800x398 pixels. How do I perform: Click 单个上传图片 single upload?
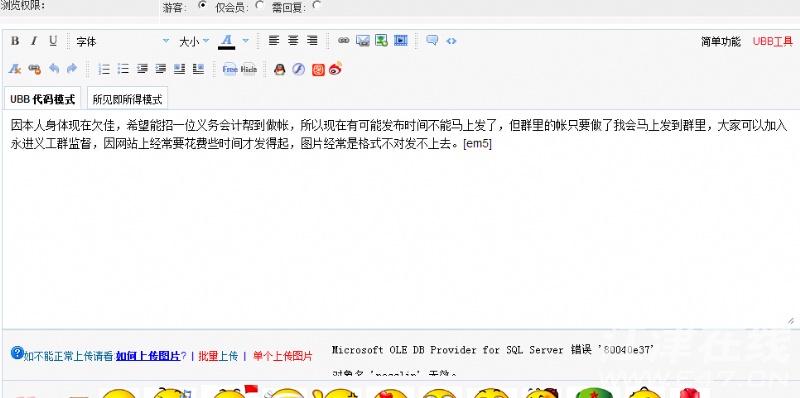[283, 356]
